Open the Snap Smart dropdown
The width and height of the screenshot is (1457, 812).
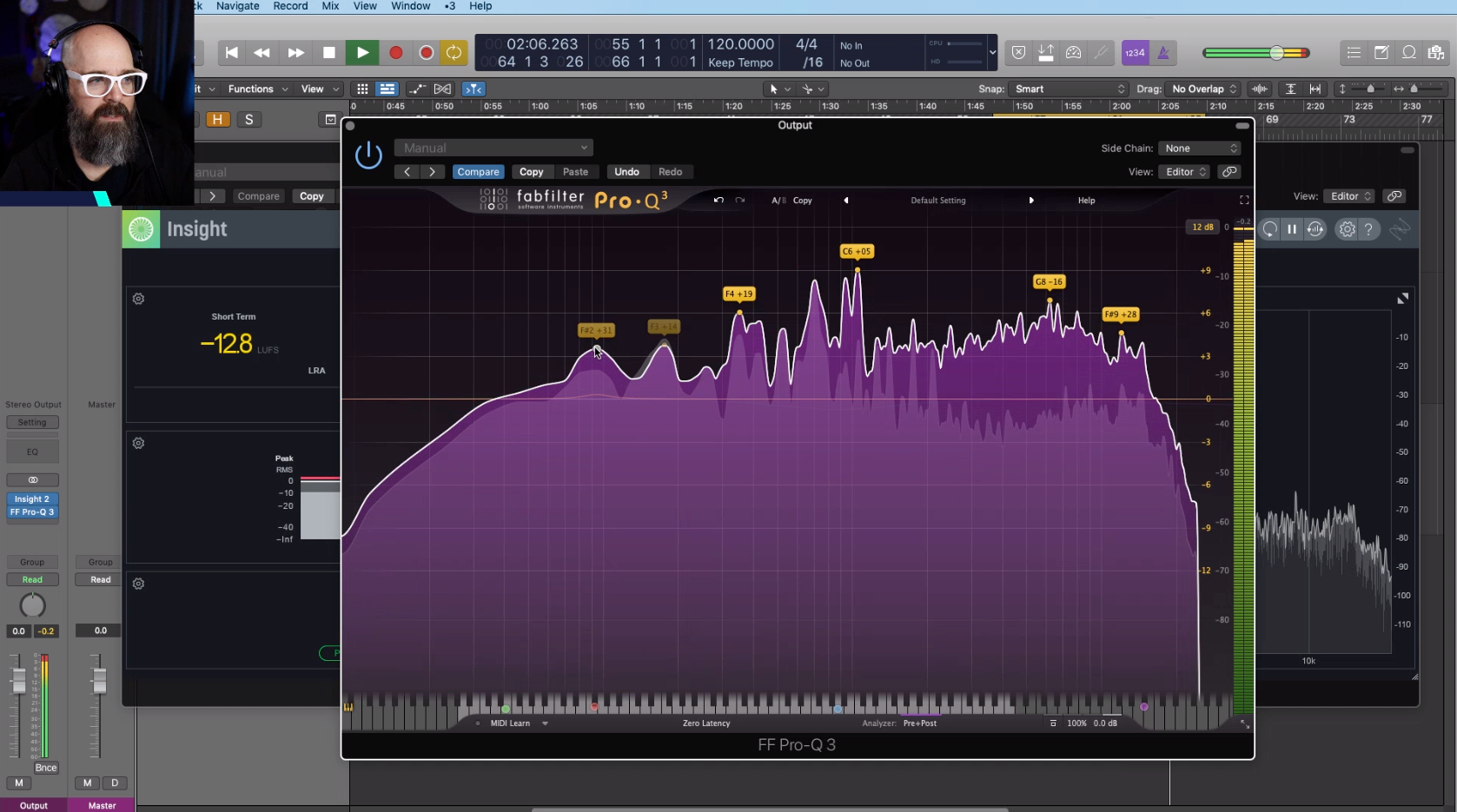(x=1068, y=89)
